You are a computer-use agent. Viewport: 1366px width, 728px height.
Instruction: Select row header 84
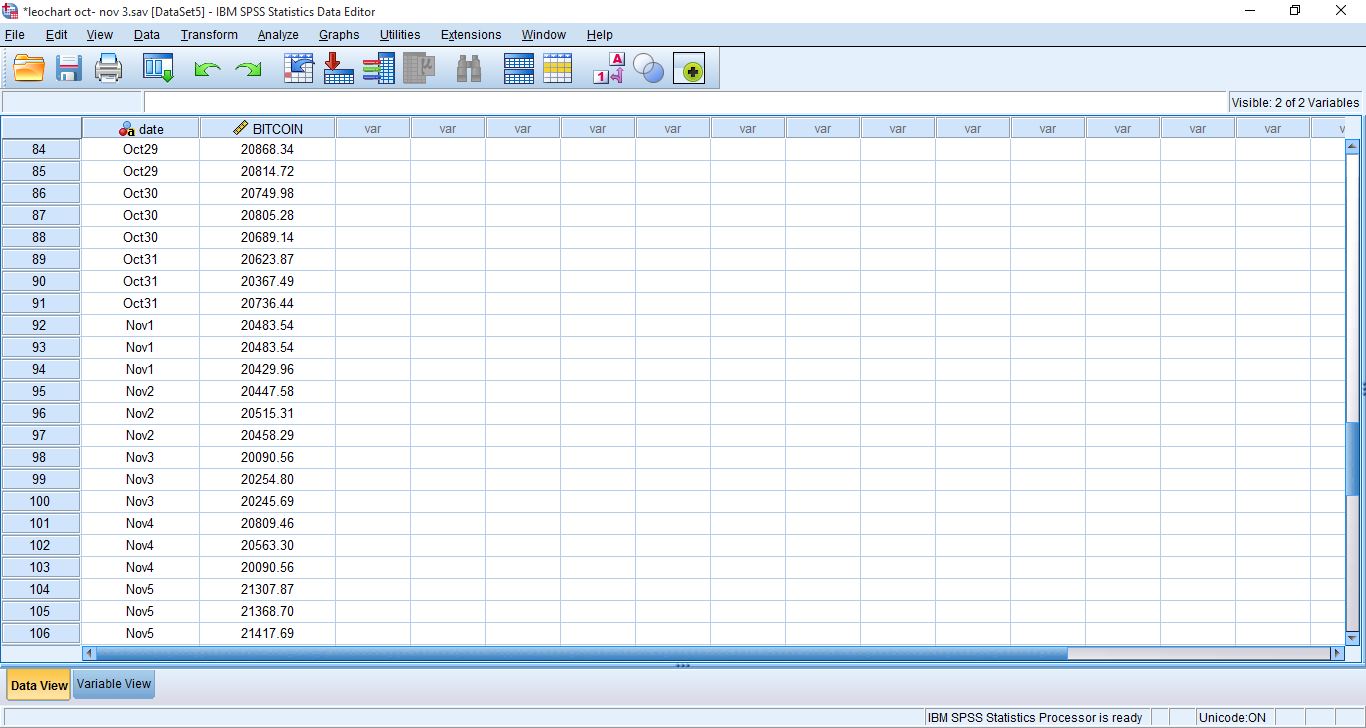pos(40,149)
